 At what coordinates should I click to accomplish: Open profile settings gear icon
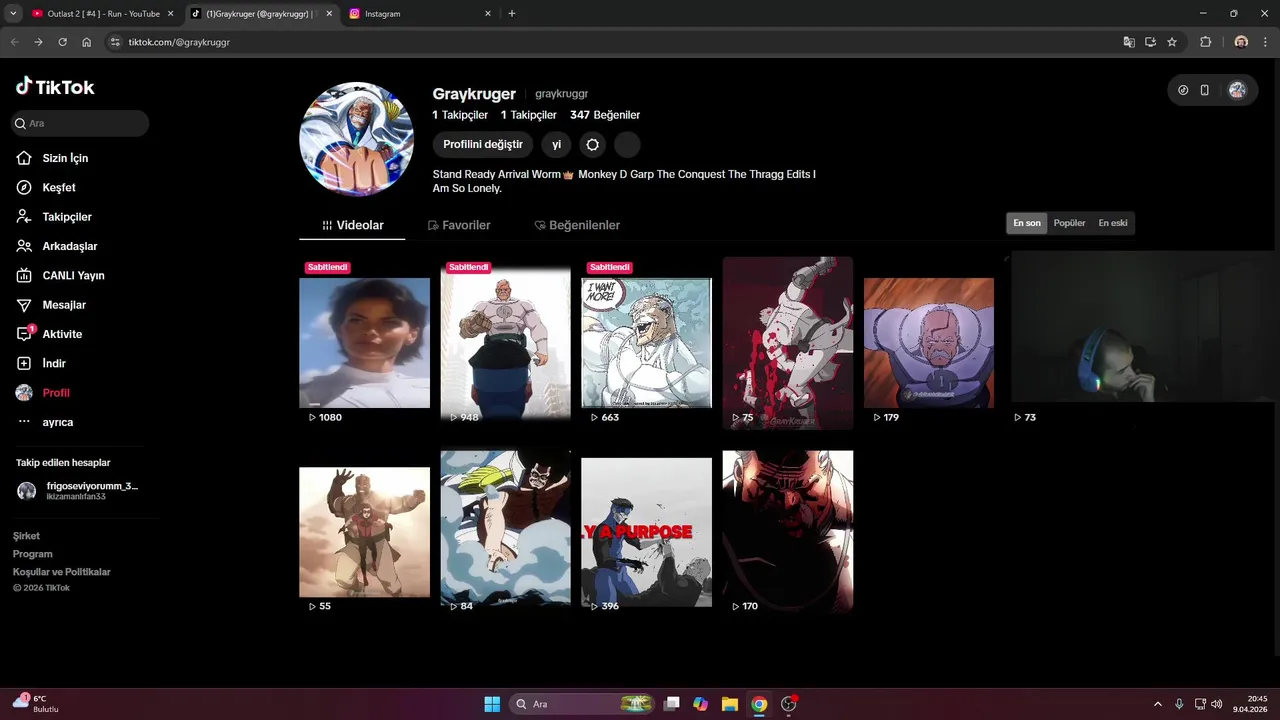point(593,145)
